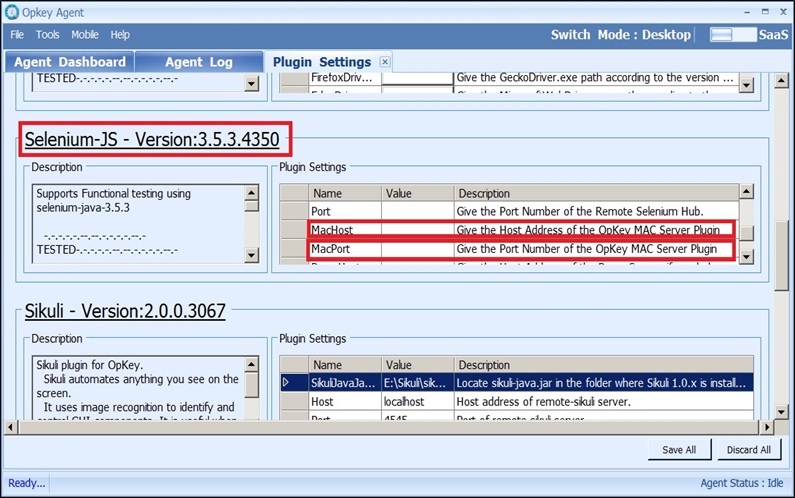Click horizontal scrollbar left arrow

point(10,428)
